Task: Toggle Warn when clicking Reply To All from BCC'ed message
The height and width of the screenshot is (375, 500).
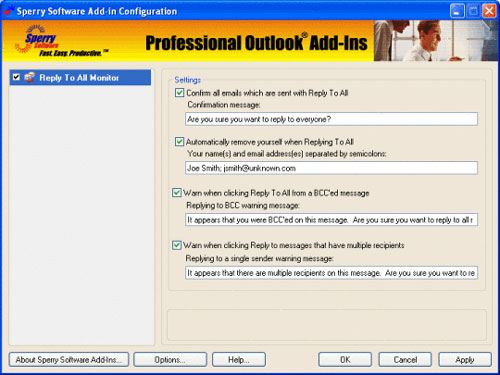Action: click(x=177, y=193)
